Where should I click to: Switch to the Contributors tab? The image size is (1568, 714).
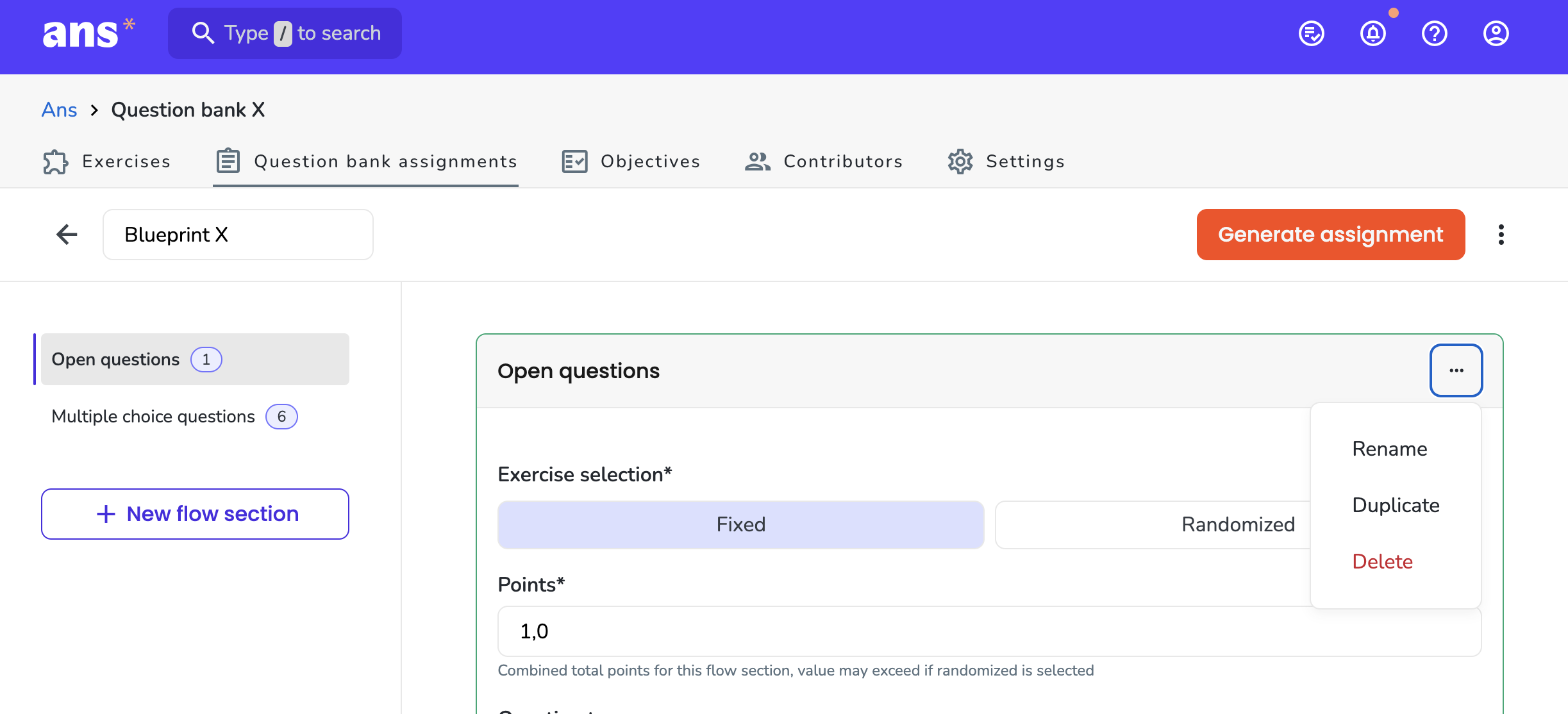tap(824, 162)
